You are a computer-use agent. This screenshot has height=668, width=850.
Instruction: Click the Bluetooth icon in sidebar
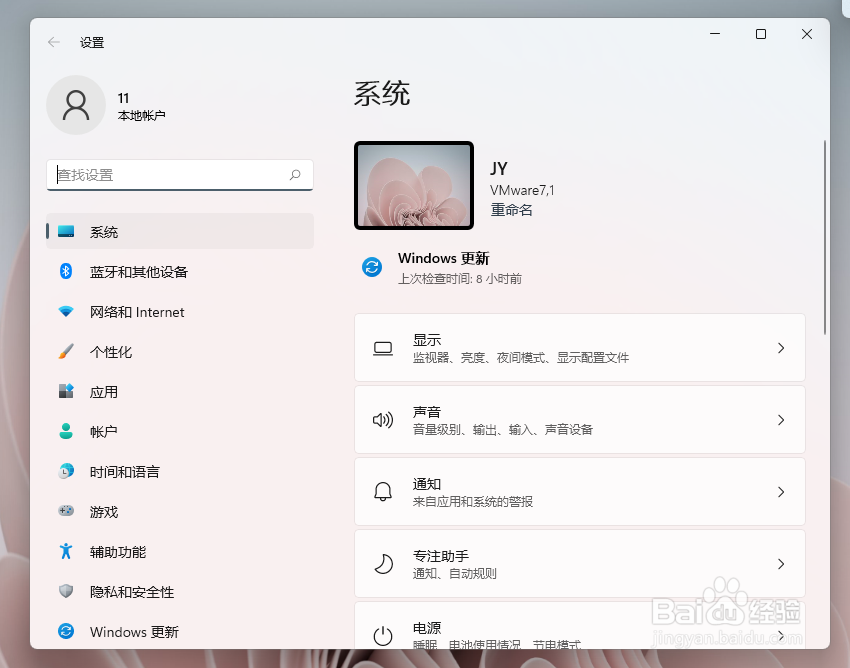(x=66, y=271)
